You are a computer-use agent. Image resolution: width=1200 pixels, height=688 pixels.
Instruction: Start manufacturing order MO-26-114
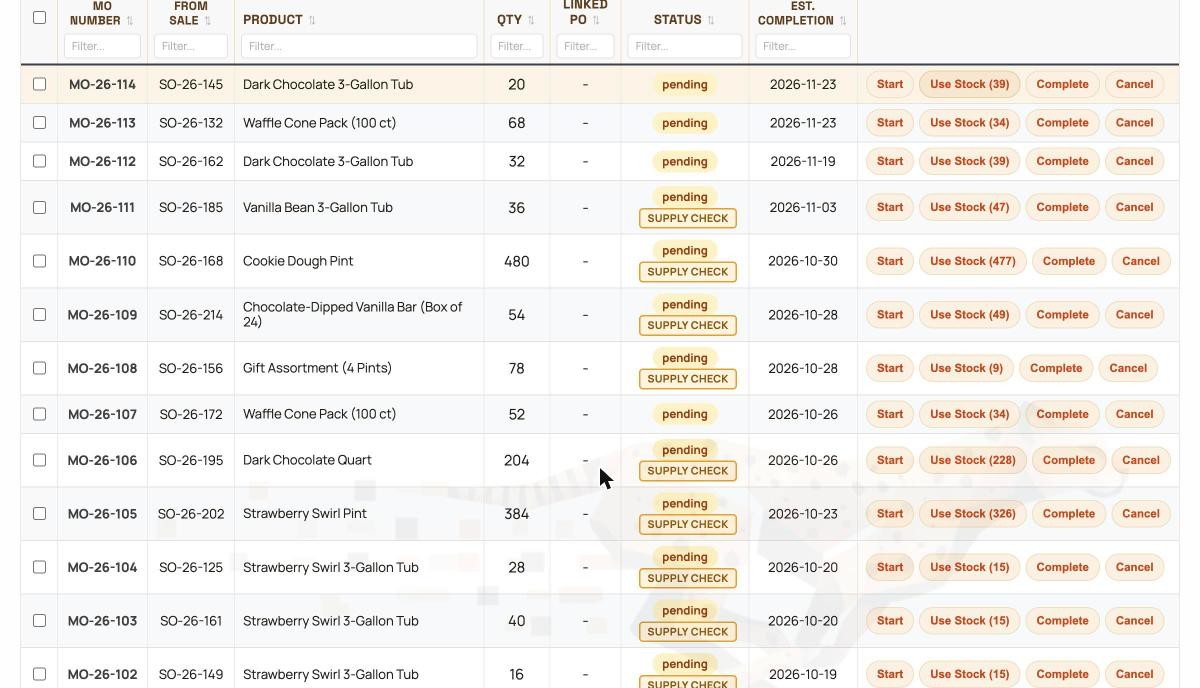890,84
